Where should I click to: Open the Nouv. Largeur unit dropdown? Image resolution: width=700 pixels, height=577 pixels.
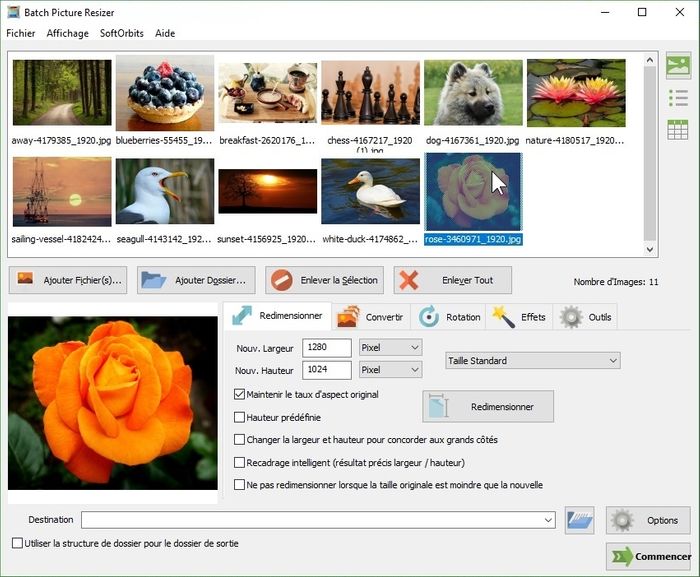[x=391, y=347]
